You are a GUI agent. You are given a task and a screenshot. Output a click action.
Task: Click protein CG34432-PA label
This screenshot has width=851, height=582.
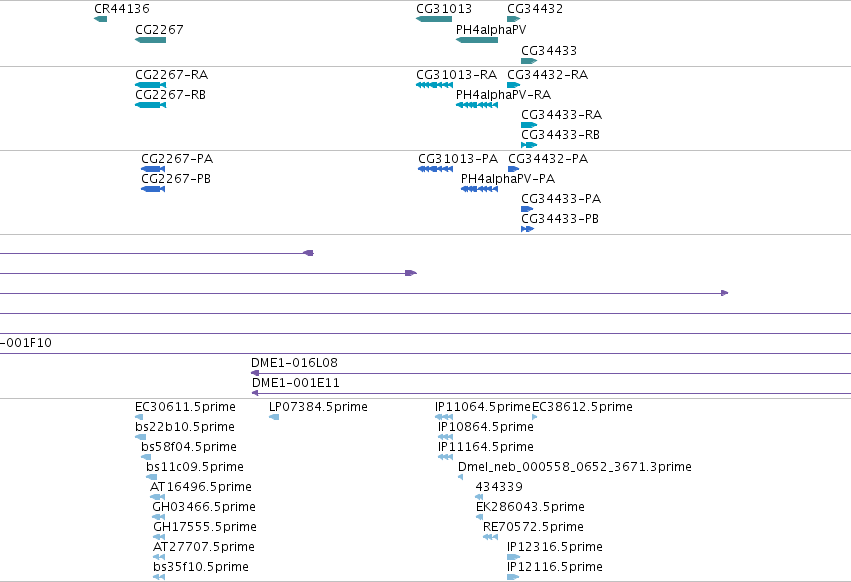coord(548,159)
